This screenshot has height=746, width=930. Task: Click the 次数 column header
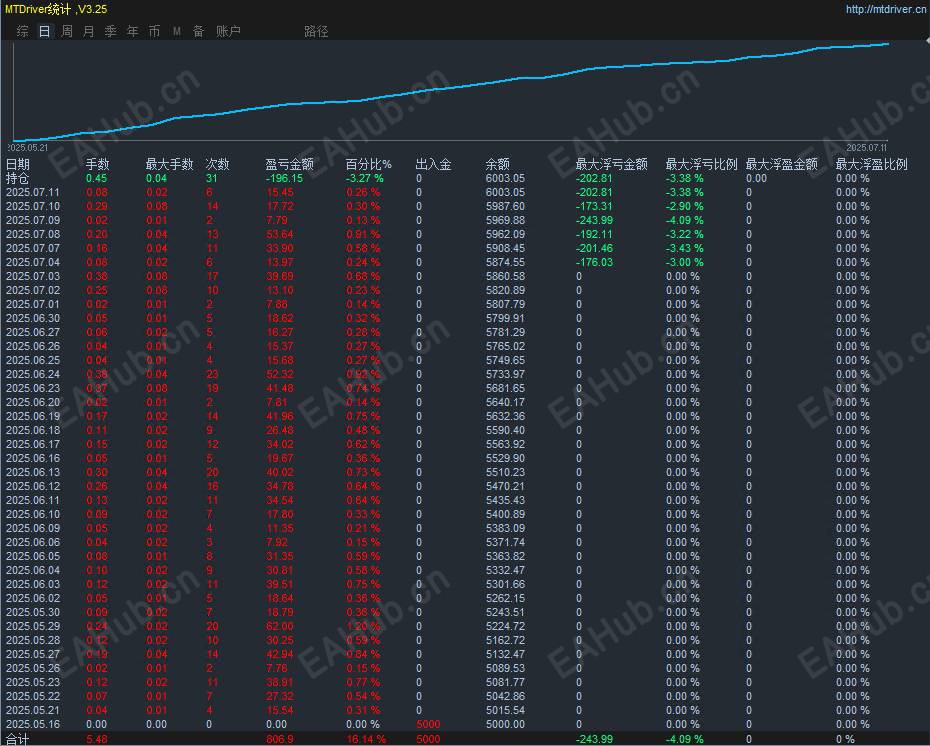coord(217,164)
